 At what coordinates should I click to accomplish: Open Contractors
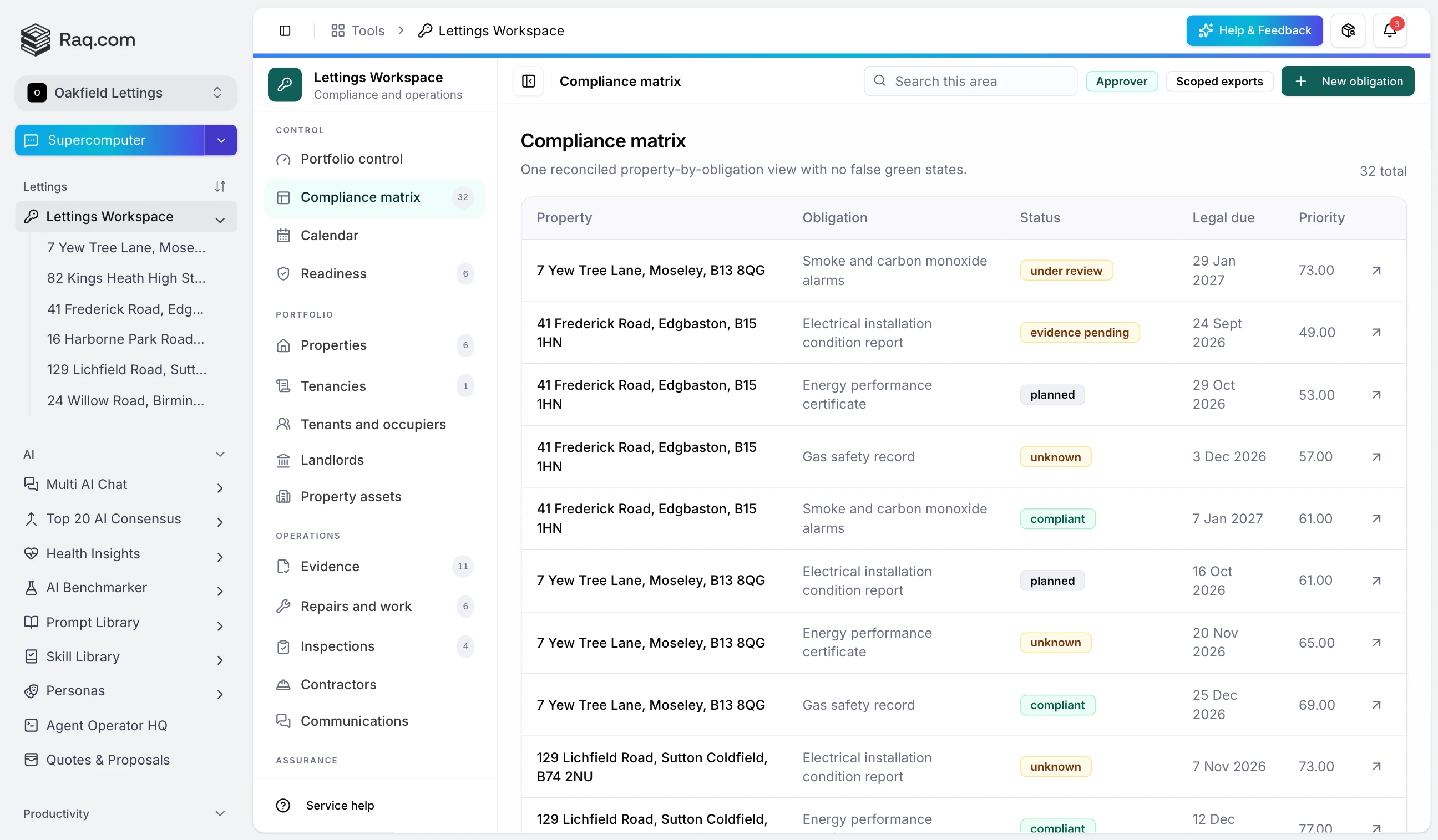[x=375, y=684]
